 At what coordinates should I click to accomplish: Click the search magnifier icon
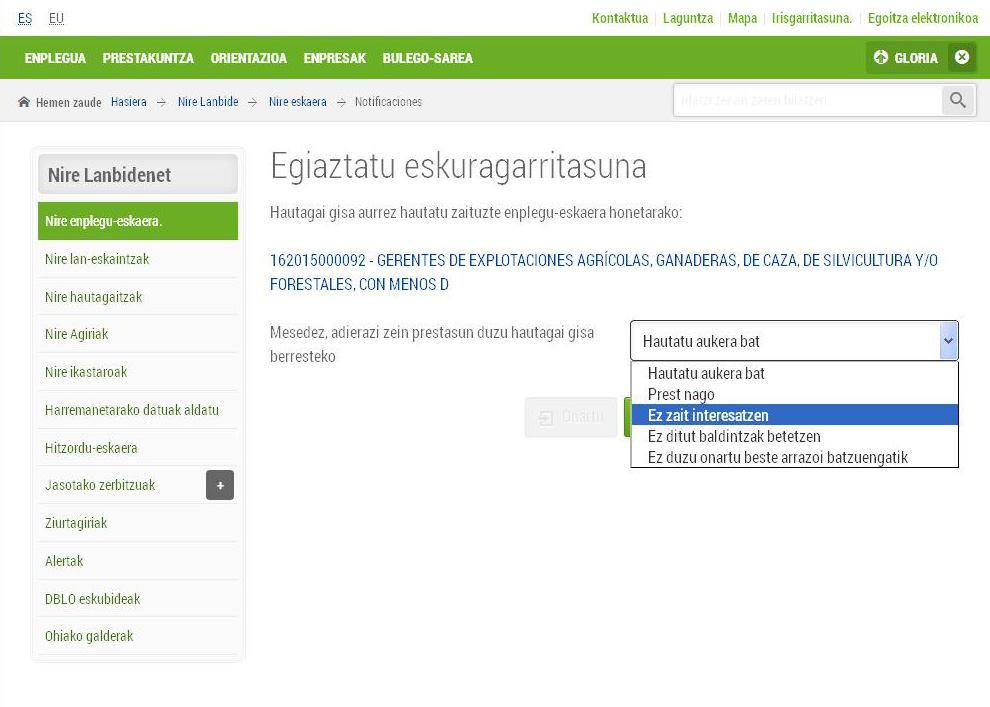coord(958,101)
